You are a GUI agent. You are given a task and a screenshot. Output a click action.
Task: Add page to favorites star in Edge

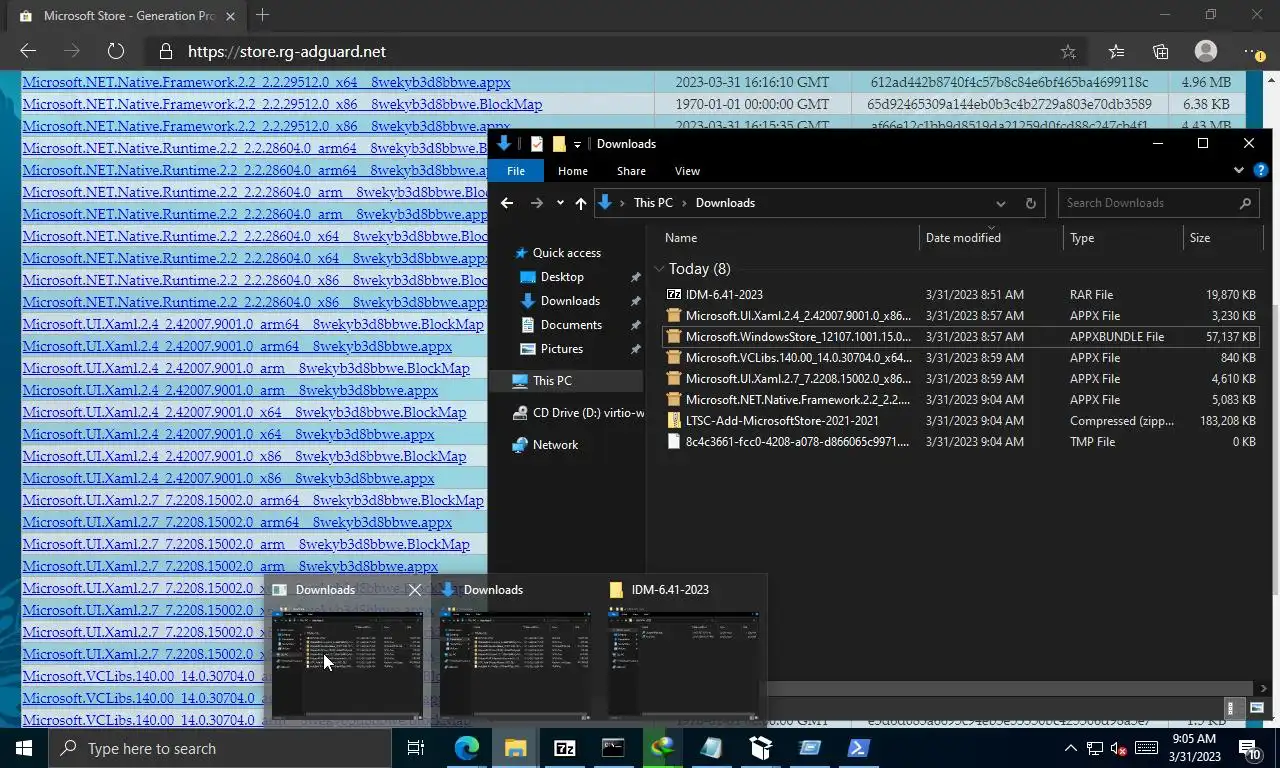[1068, 52]
